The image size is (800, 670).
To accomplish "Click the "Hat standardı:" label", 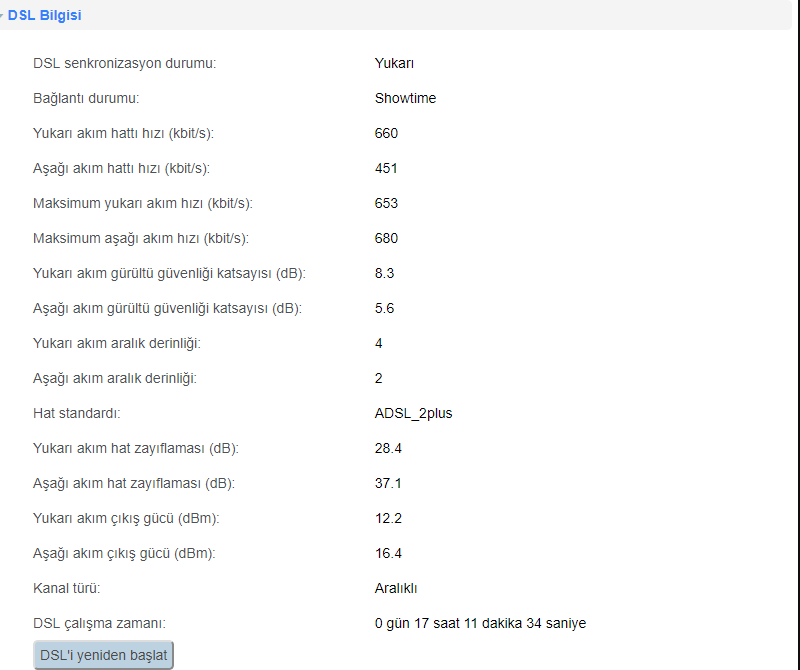I will (x=77, y=413).
